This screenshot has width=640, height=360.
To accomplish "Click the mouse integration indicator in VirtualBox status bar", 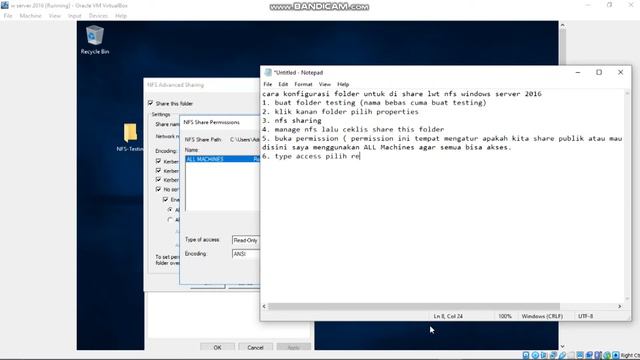I will [x=607, y=355].
